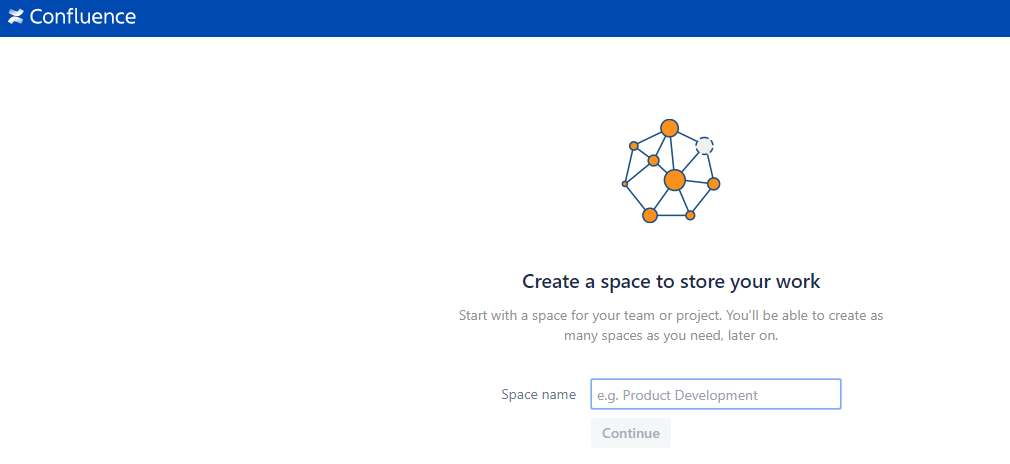Click the Continue button
Viewport: 1010px width, 464px height.
[631, 433]
